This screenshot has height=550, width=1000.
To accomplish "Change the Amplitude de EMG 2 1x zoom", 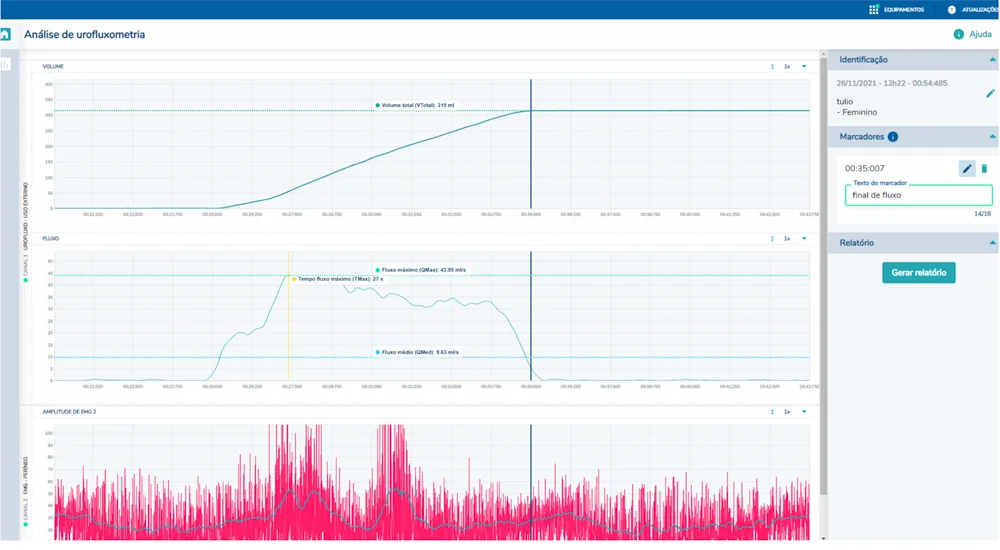I will tap(787, 412).
